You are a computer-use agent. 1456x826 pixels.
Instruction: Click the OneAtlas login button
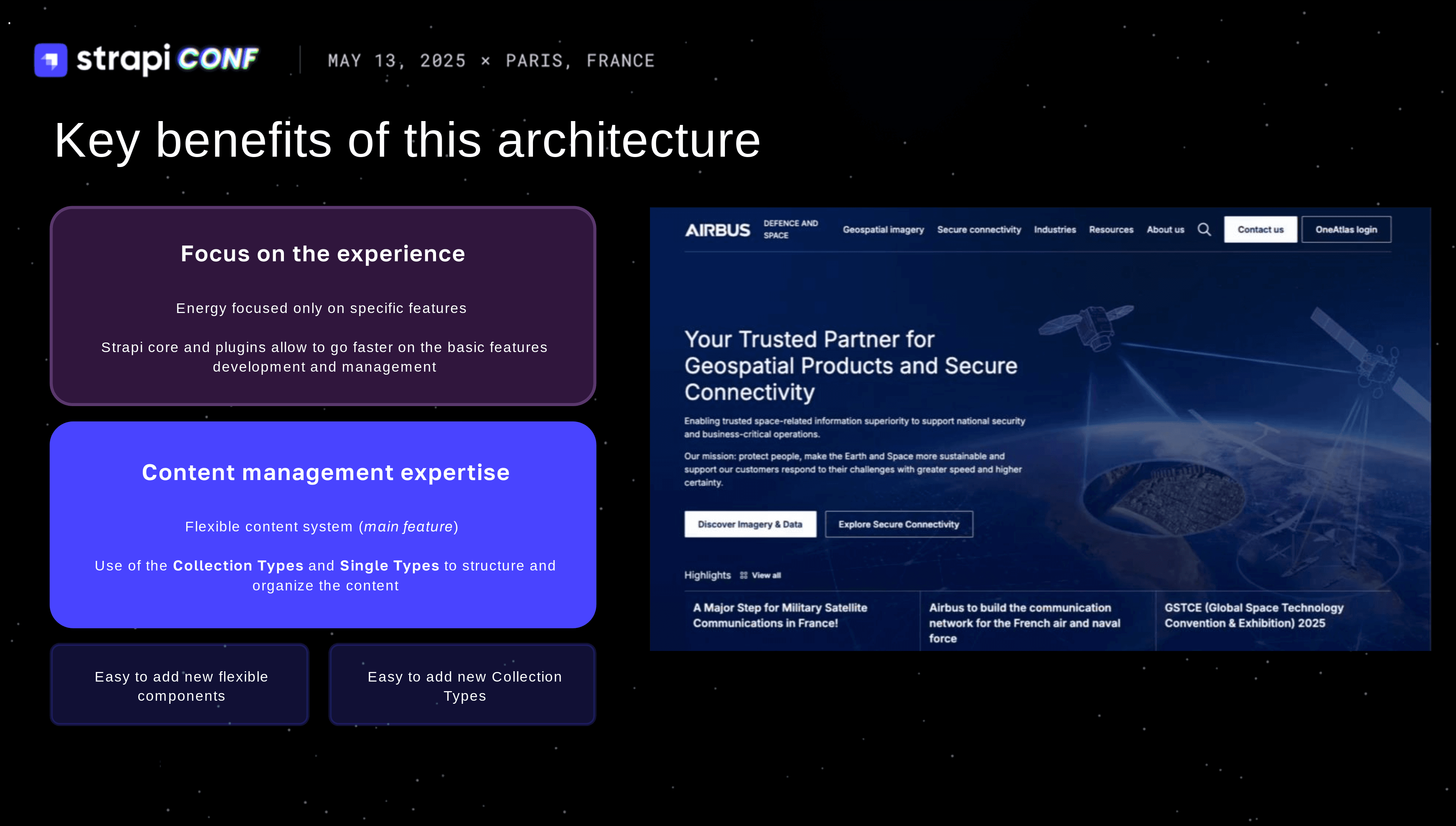(x=1346, y=230)
